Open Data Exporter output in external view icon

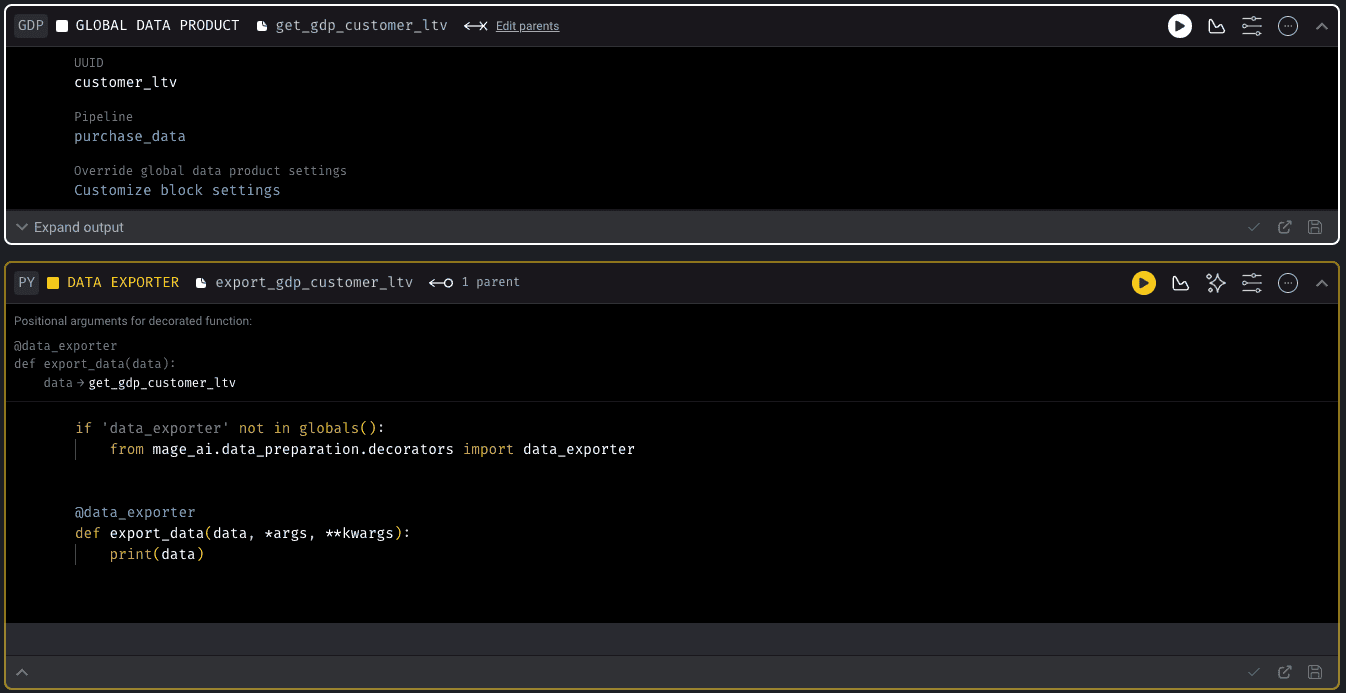pyautogui.click(x=1285, y=673)
